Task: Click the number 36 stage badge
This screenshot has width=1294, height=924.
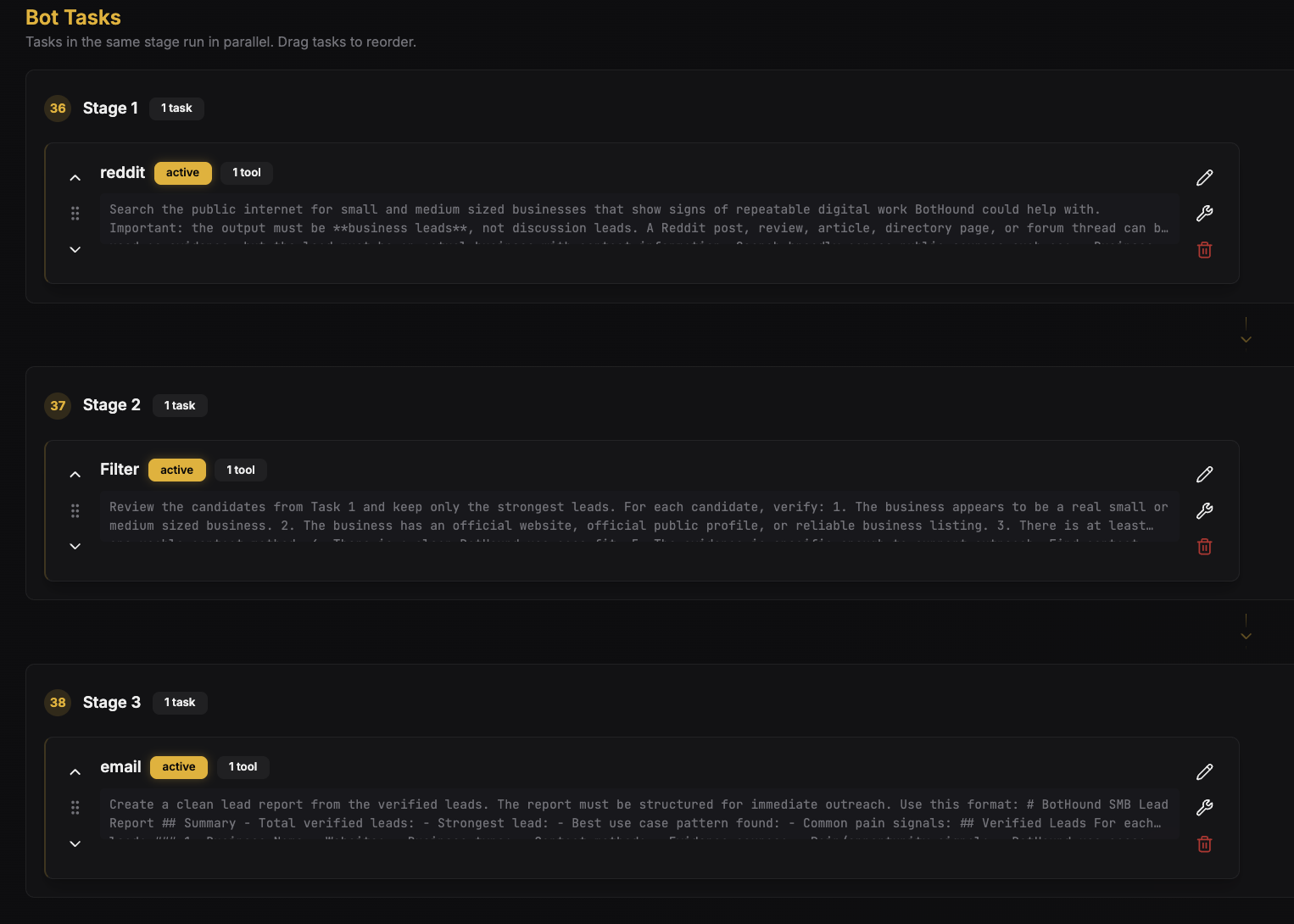Action: pyautogui.click(x=58, y=109)
